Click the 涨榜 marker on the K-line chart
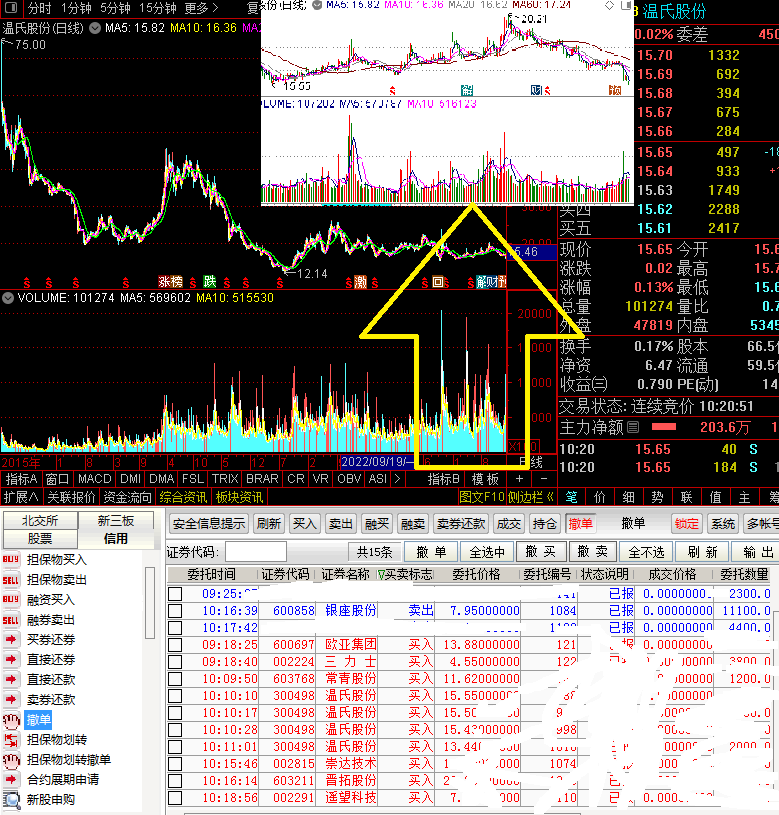Image resolution: width=779 pixels, height=815 pixels. [x=170, y=282]
